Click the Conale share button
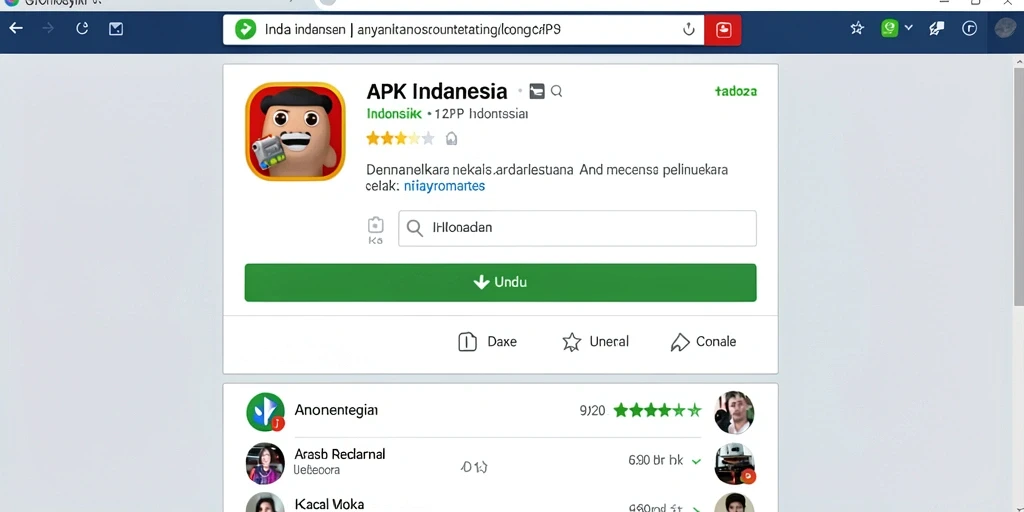This screenshot has width=1024, height=512. point(703,342)
